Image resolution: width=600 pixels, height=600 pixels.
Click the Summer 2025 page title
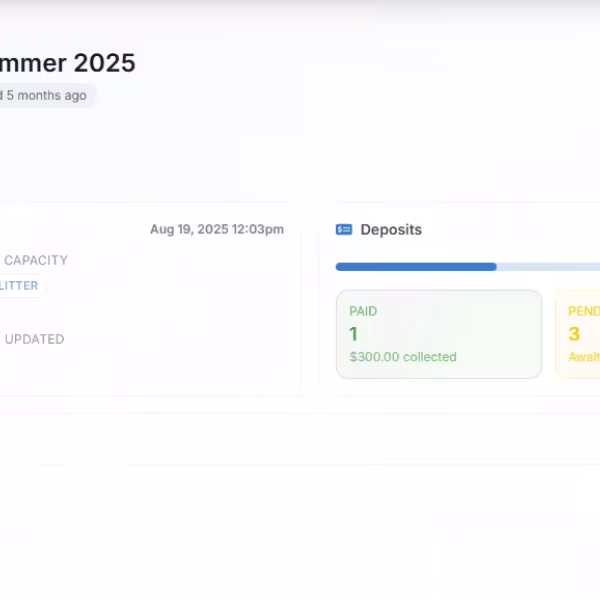point(66,62)
